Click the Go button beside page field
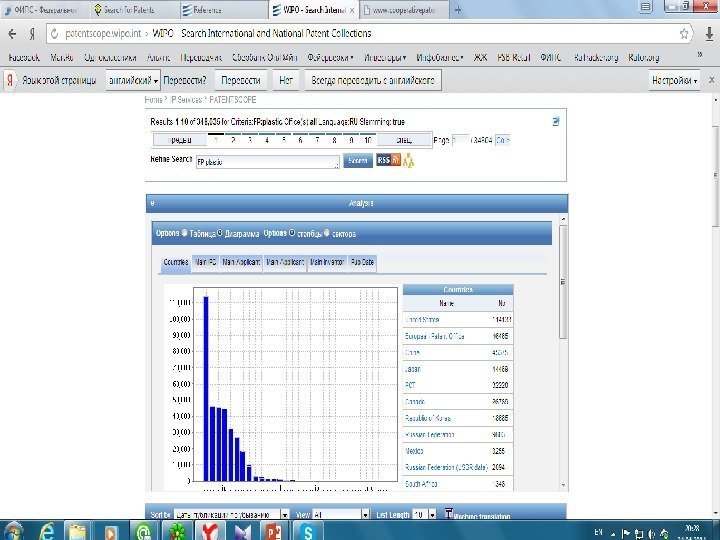 [503, 140]
